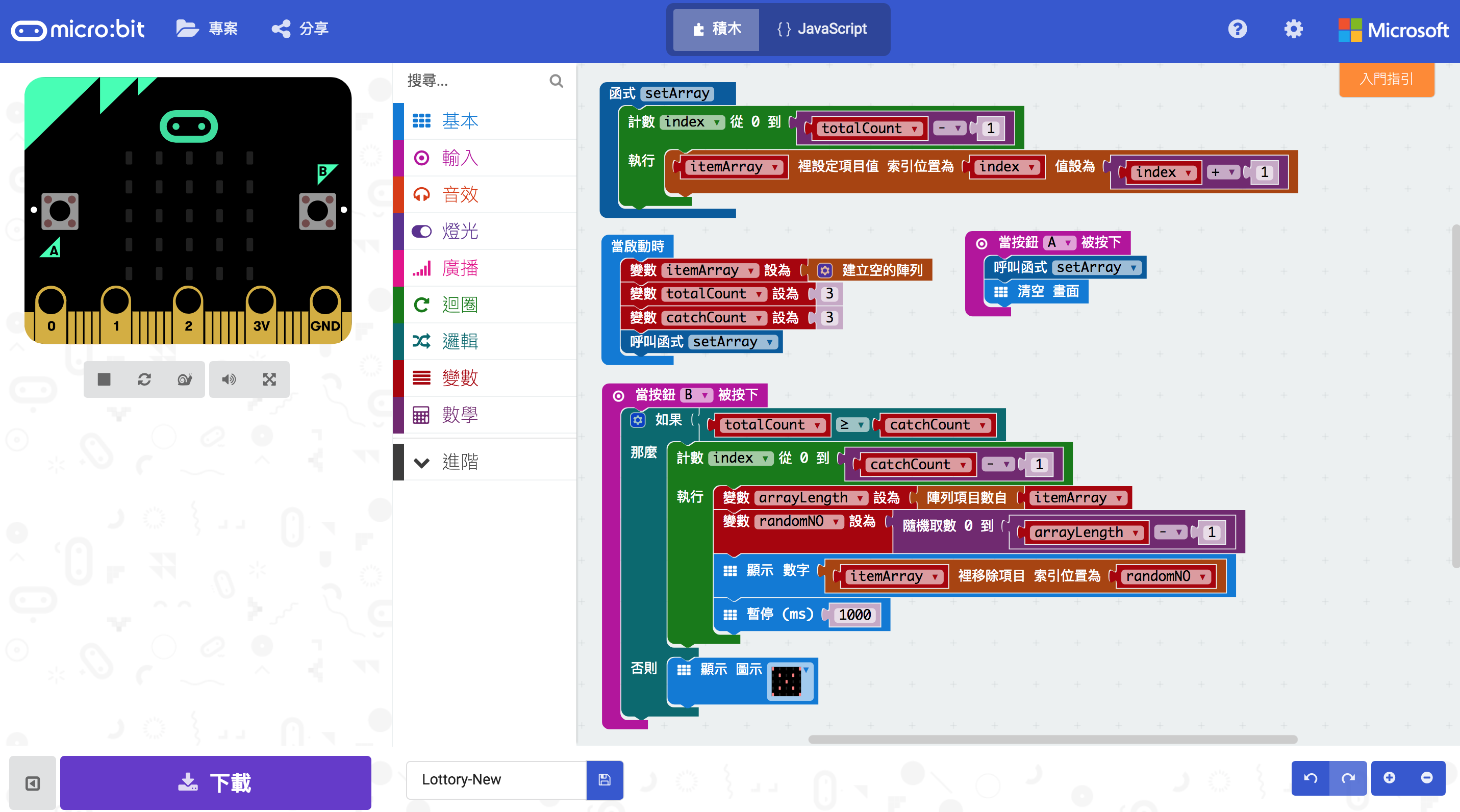
Task: Open the 邏輯 logic category
Action: (485, 341)
